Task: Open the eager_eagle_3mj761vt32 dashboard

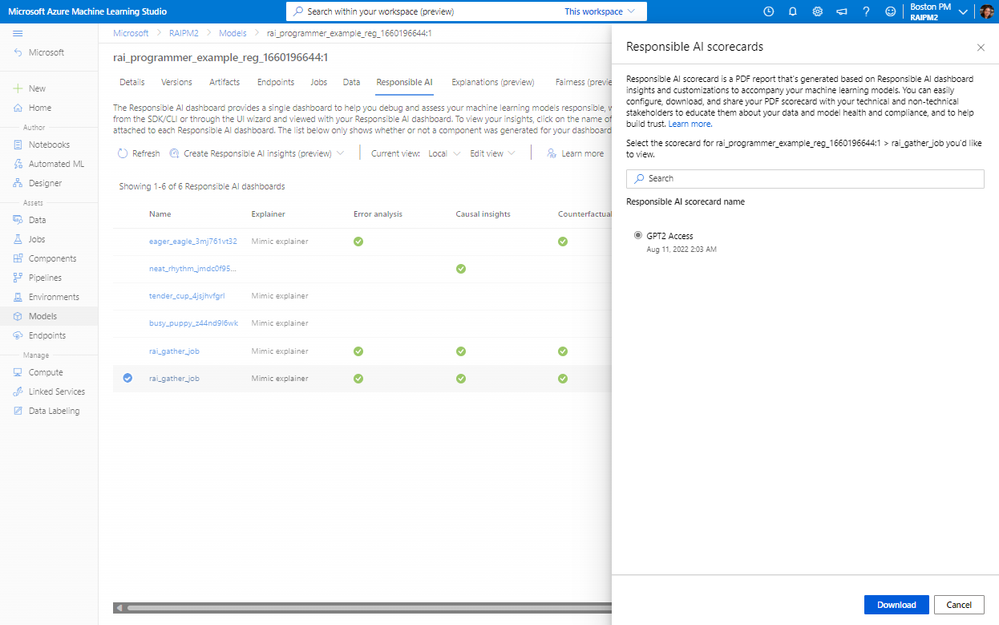Action: 193,241
